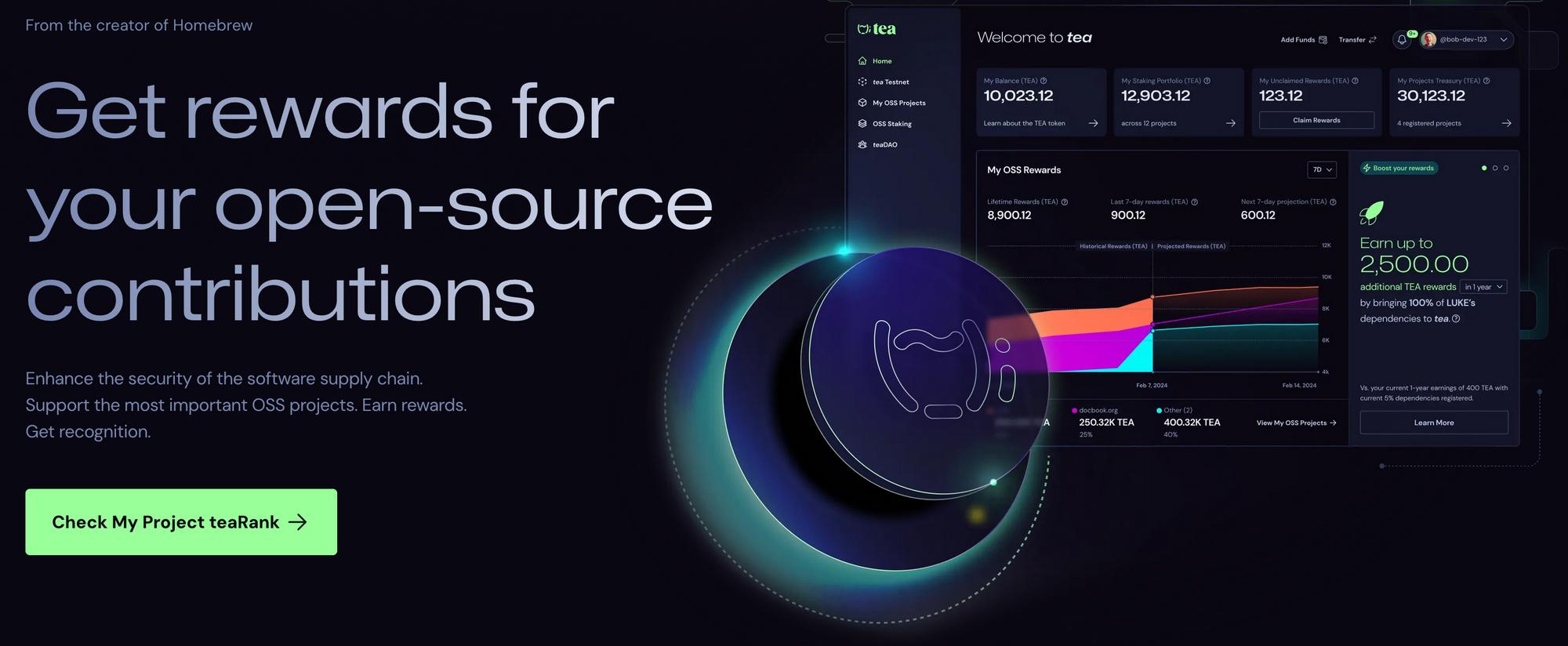
Task: Click the Boost your rewards badge
Action: click(1399, 169)
